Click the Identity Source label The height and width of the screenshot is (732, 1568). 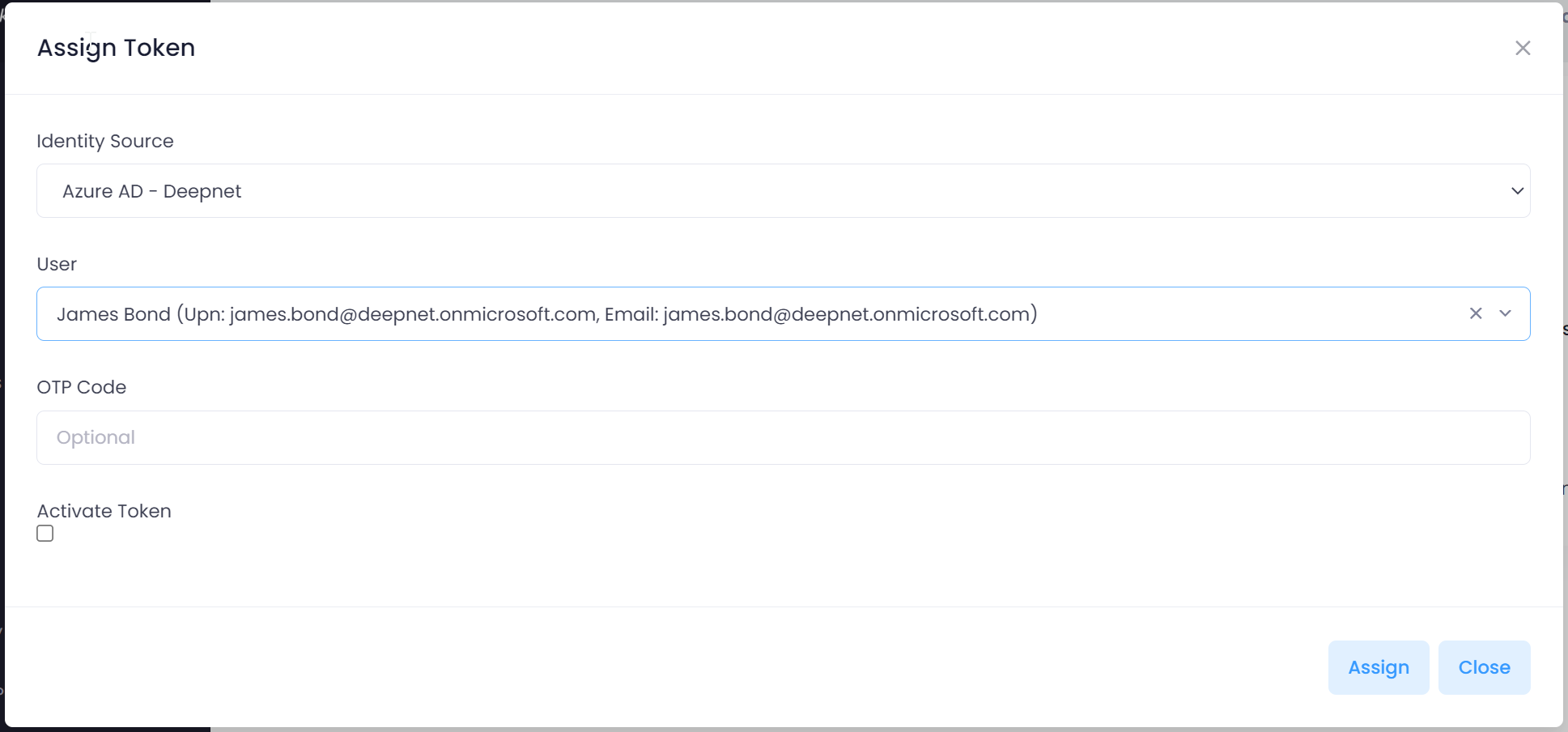pos(105,141)
